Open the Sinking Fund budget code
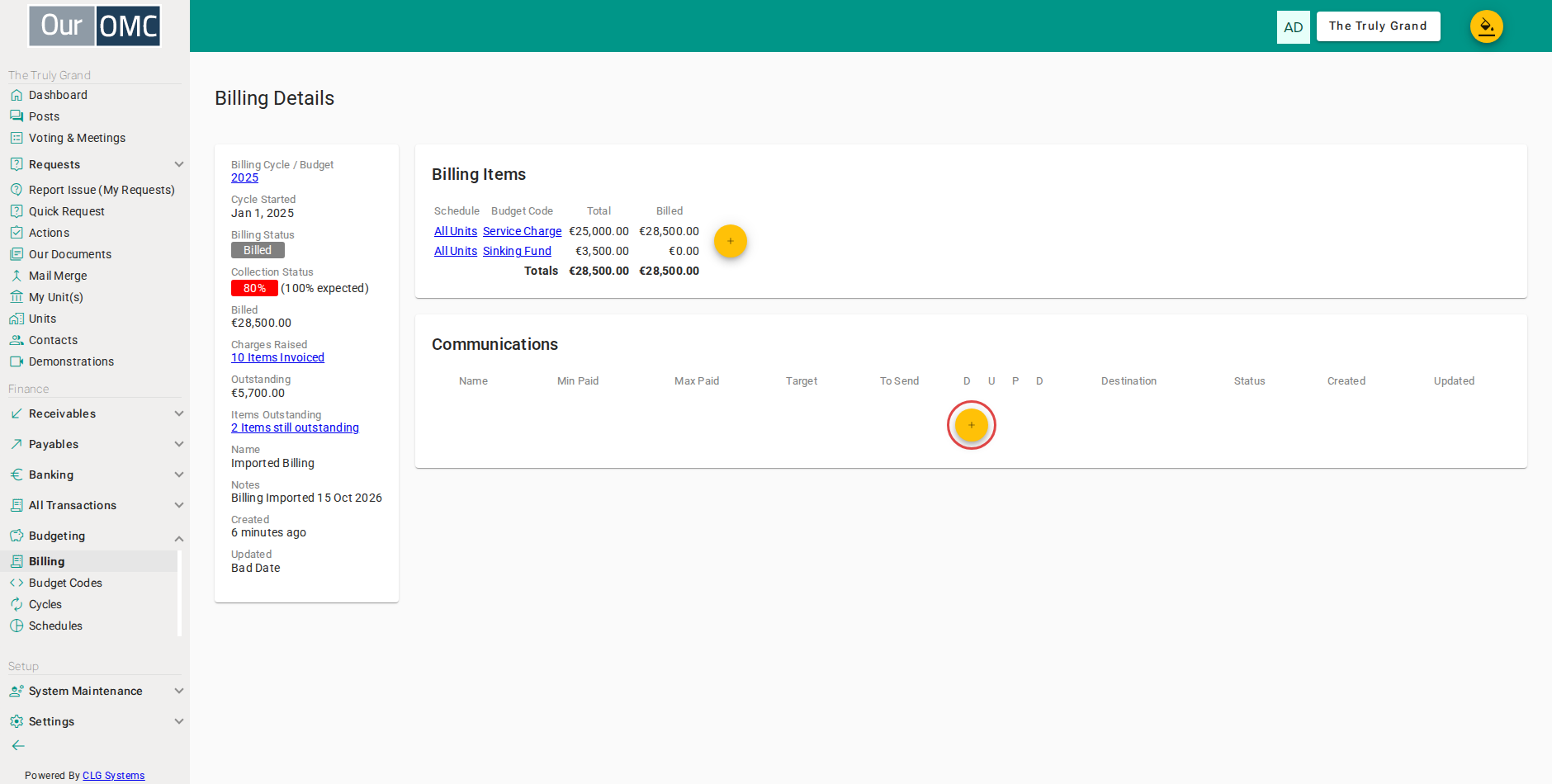1552x784 pixels. click(517, 251)
